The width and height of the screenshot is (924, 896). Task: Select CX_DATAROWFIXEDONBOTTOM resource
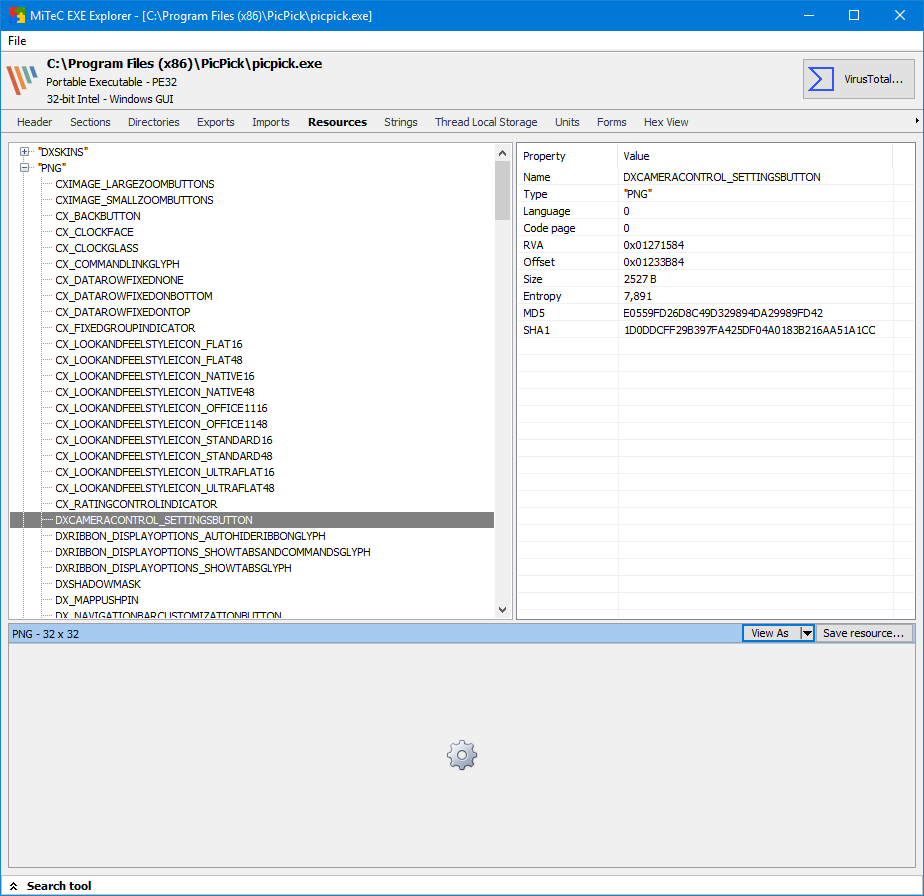pyautogui.click(x=134, y=295)
